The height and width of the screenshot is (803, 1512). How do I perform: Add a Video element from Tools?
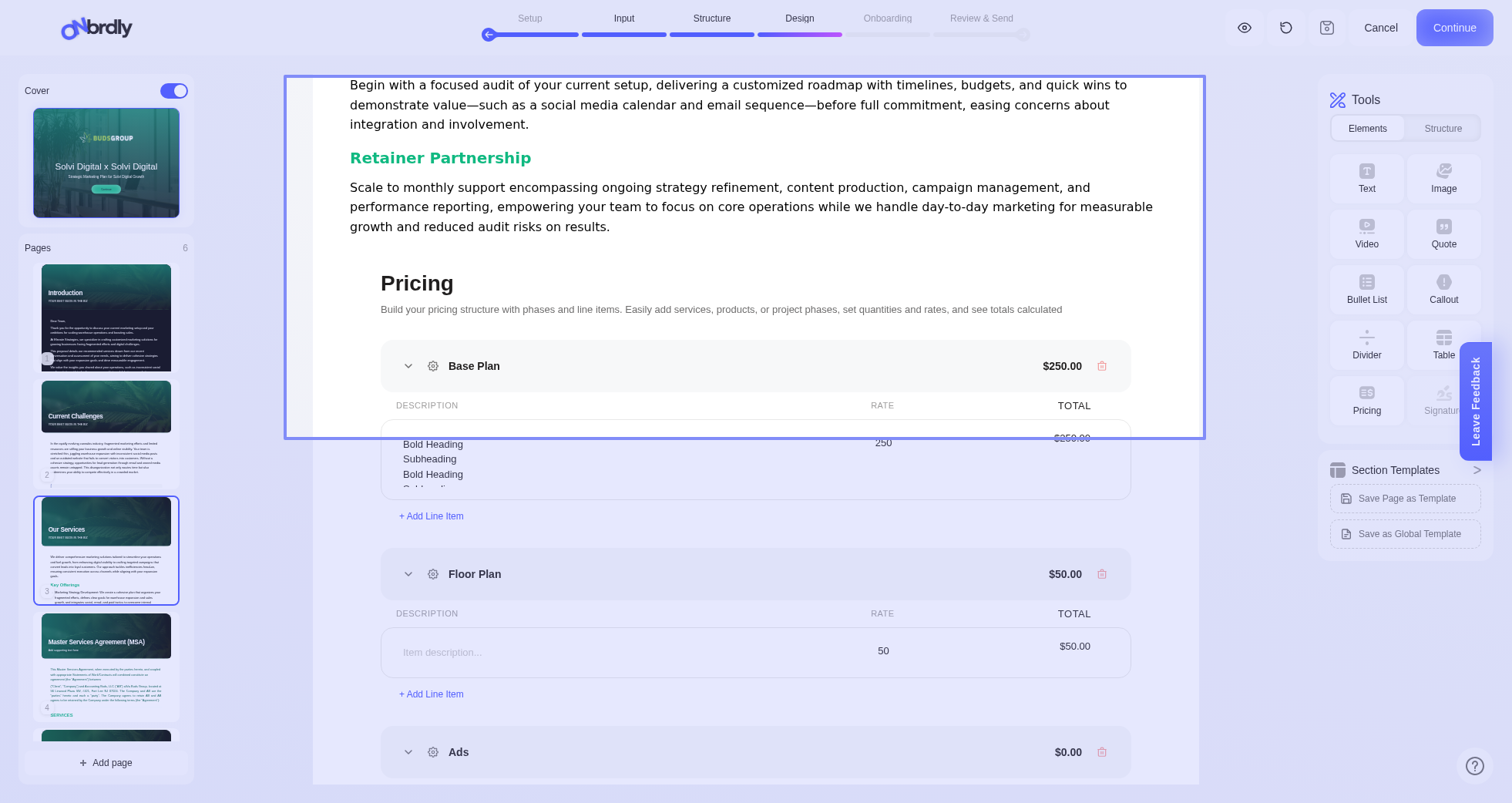[1366, 234]
